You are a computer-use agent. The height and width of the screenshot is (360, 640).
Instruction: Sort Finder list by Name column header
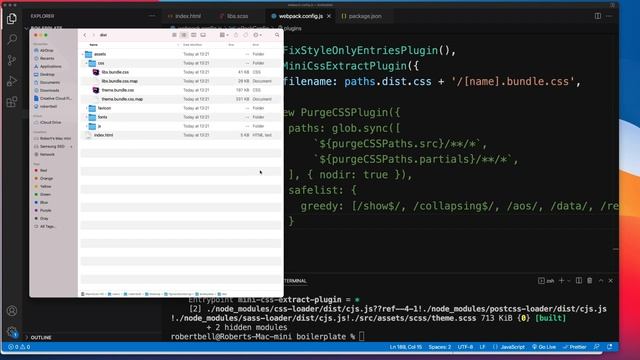coord(93,45)
